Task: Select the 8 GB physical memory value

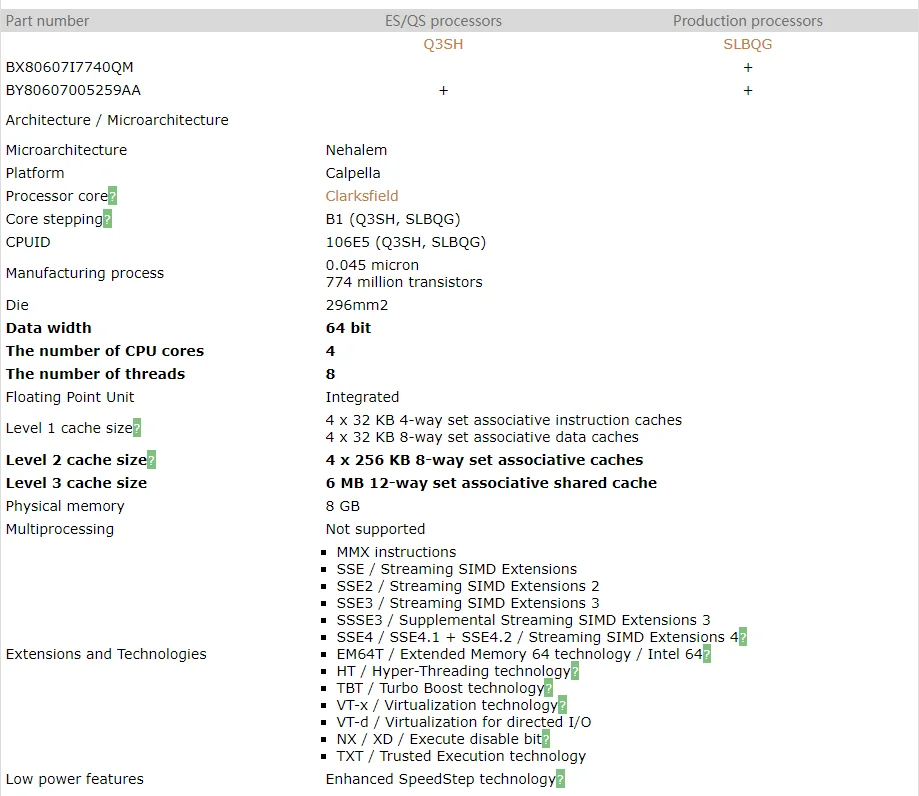Action: (342, 506)
